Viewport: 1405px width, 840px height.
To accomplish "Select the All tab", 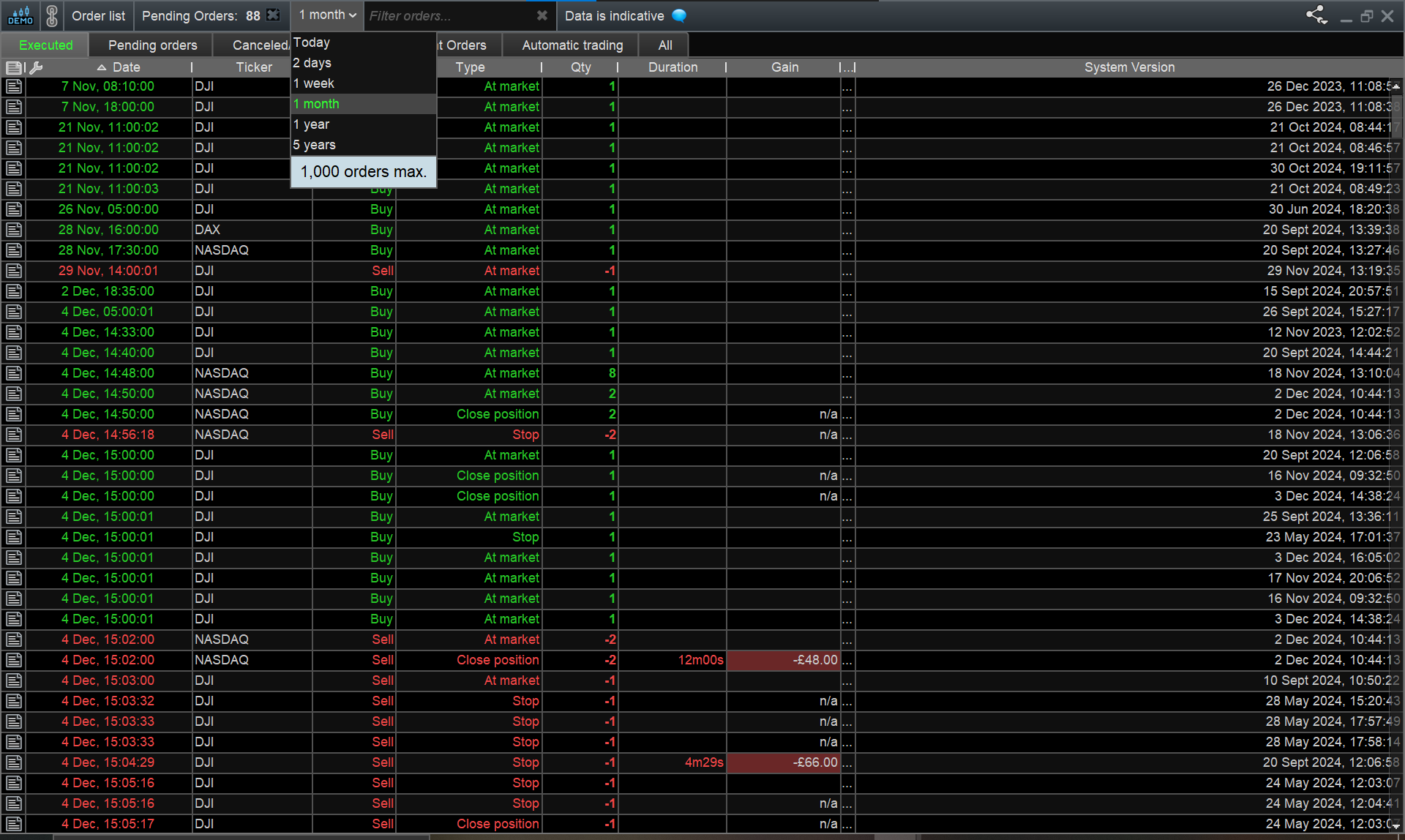I will tap(664, 45).
